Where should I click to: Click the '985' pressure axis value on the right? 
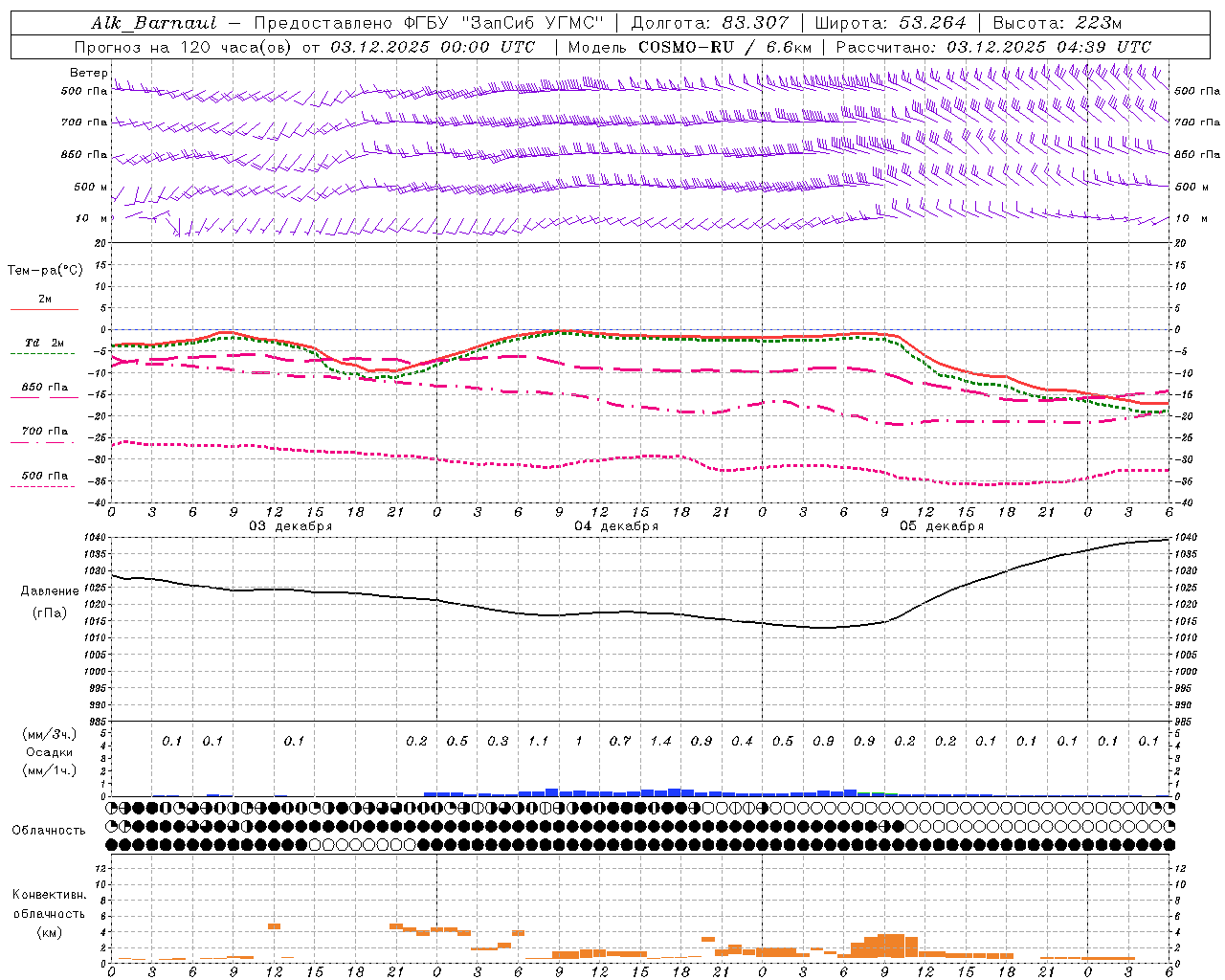(x=1186, y=722)
